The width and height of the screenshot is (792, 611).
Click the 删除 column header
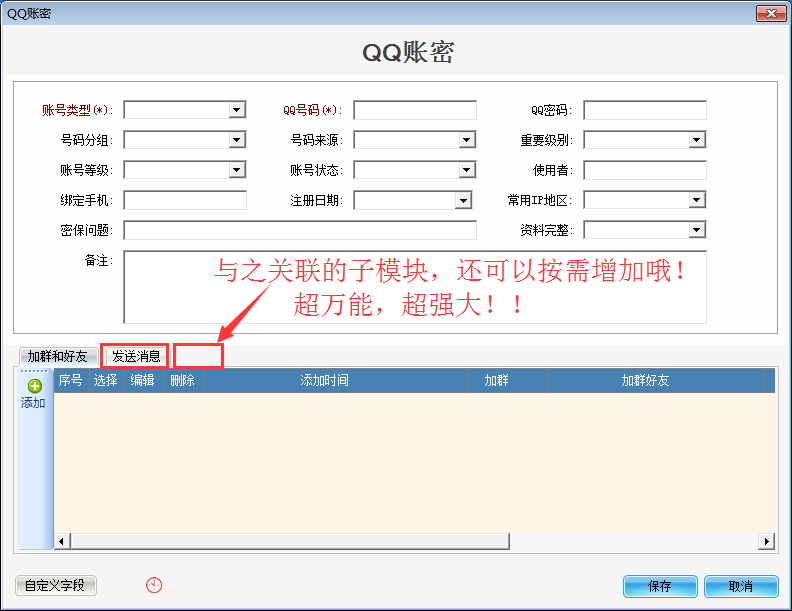pyautogui.click(x=183, y=380)
